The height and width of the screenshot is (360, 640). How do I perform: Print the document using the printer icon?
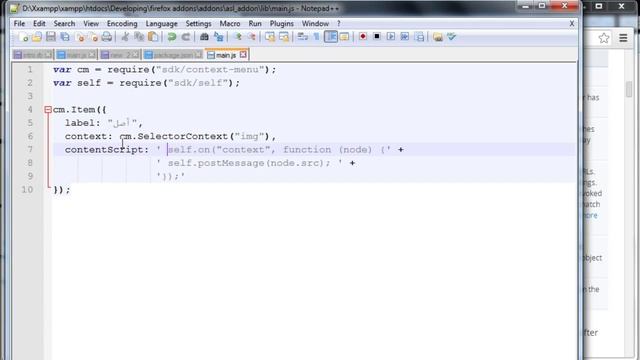coord(107,37)
